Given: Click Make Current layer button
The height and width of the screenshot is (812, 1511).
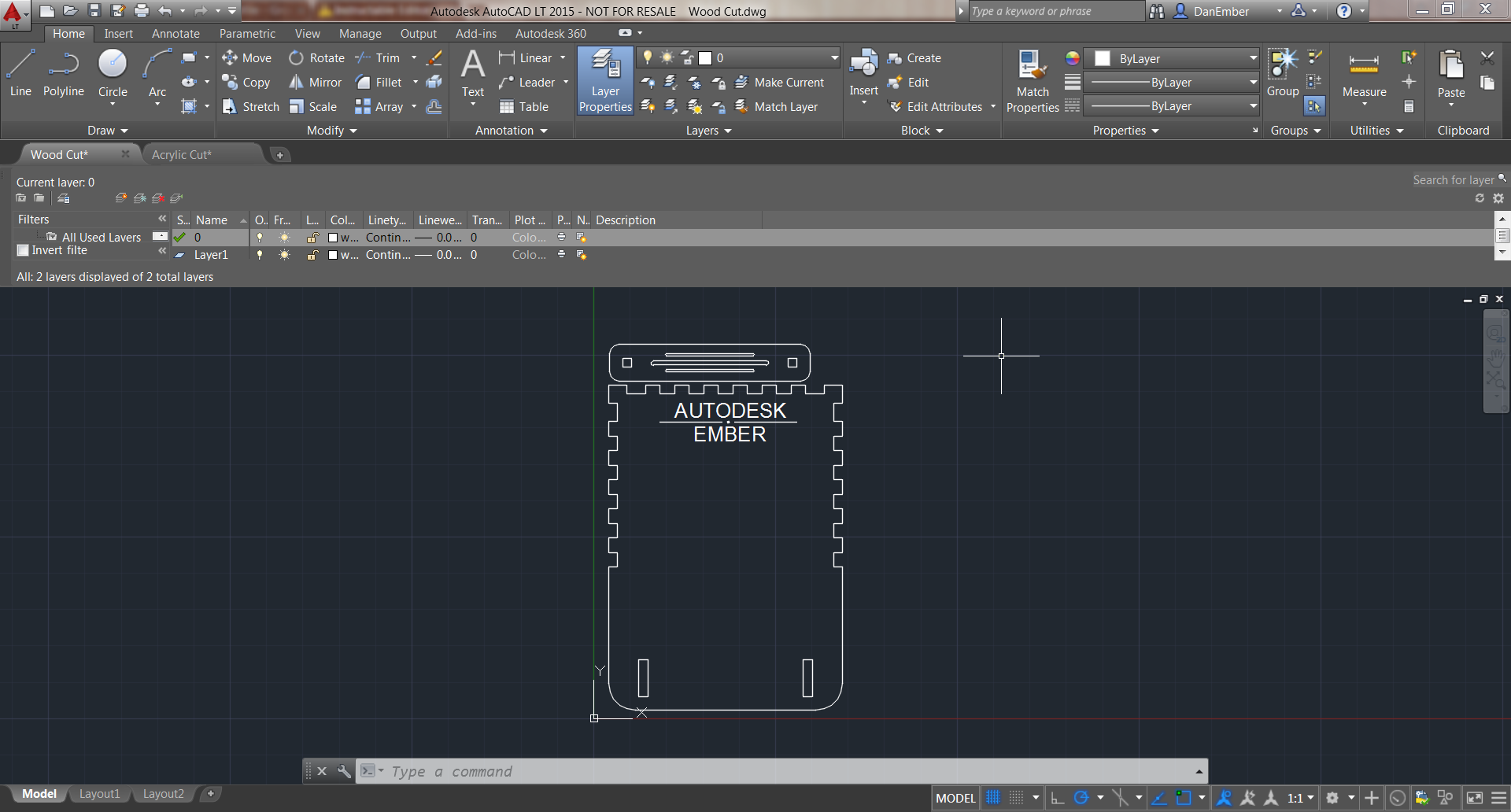Looking at the screenshot, I should pos(779,83).
